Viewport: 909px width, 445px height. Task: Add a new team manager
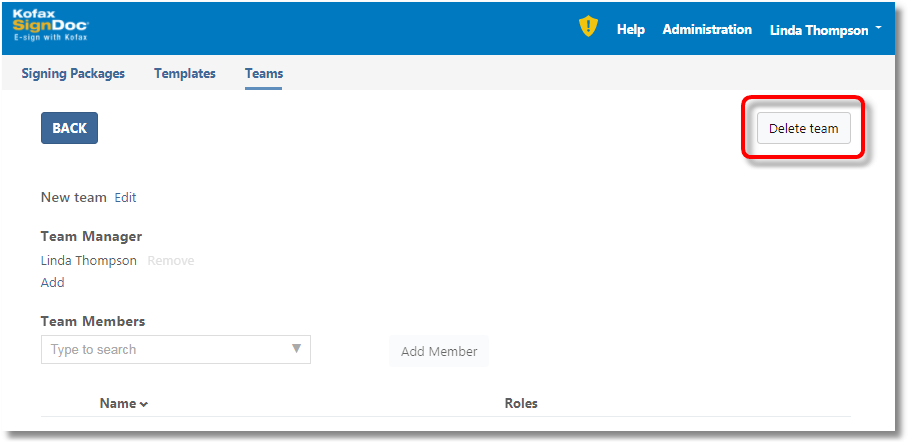(53, 283)
